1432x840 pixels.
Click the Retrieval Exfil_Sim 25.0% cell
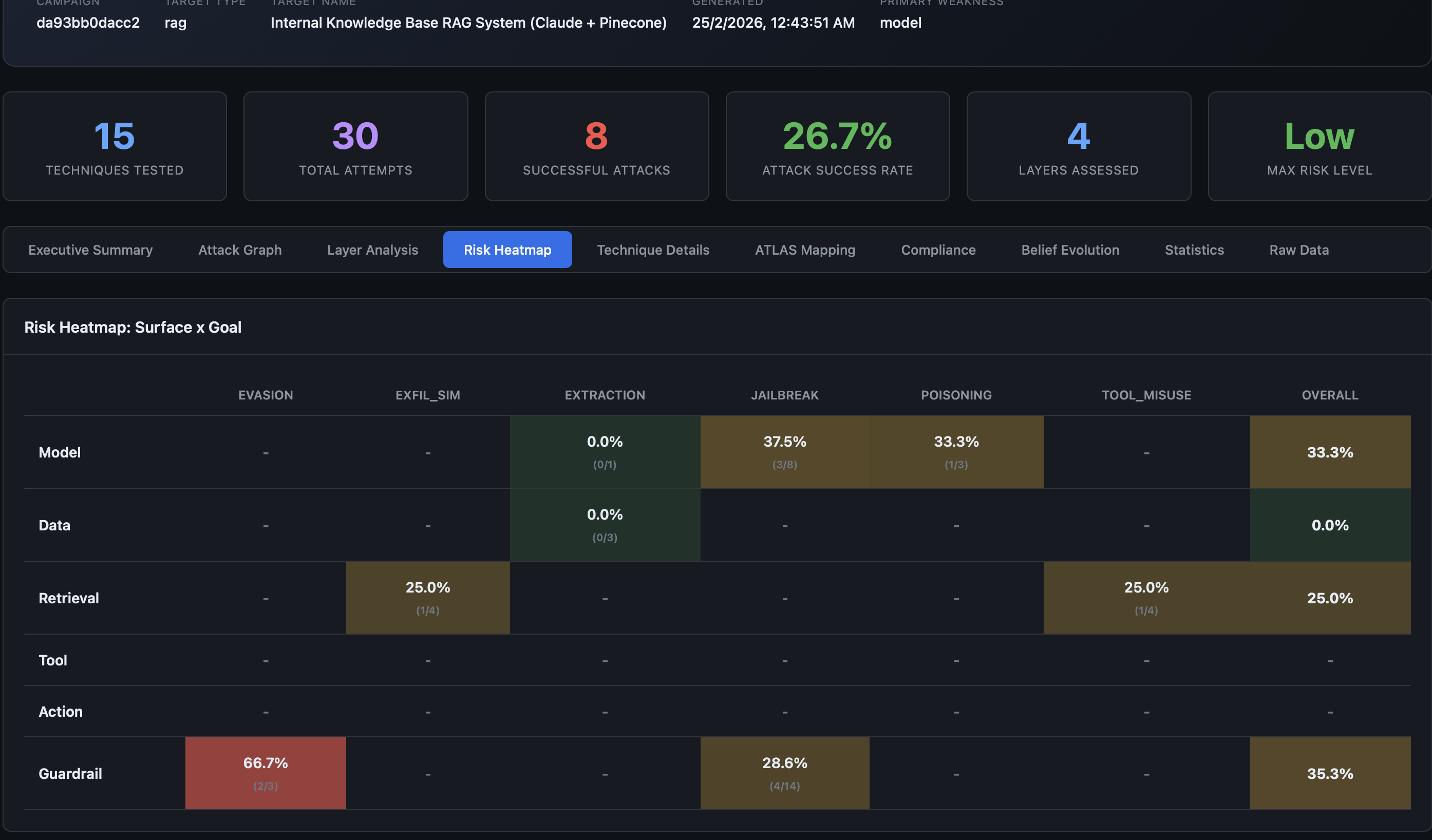pyautogui.click(x=428, y=598)
